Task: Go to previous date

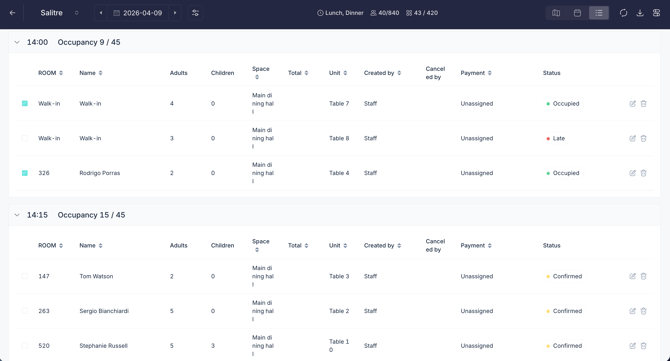Action: point(101,13)
